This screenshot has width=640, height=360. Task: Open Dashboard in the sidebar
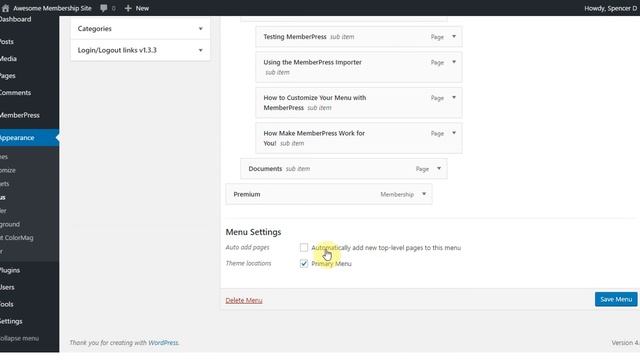[x=16, y=19]
